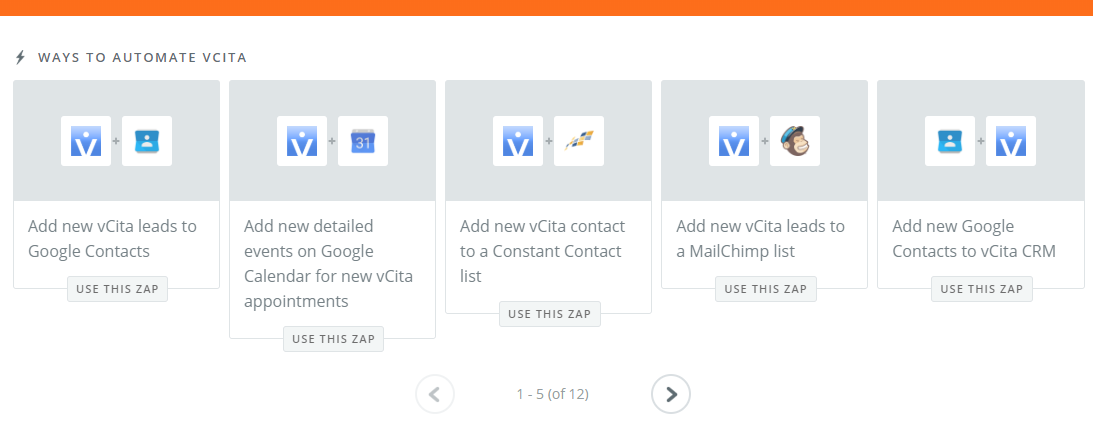
Task: Open 'Add new vCita leads to Google Contacts'
Action: point(112,238)
